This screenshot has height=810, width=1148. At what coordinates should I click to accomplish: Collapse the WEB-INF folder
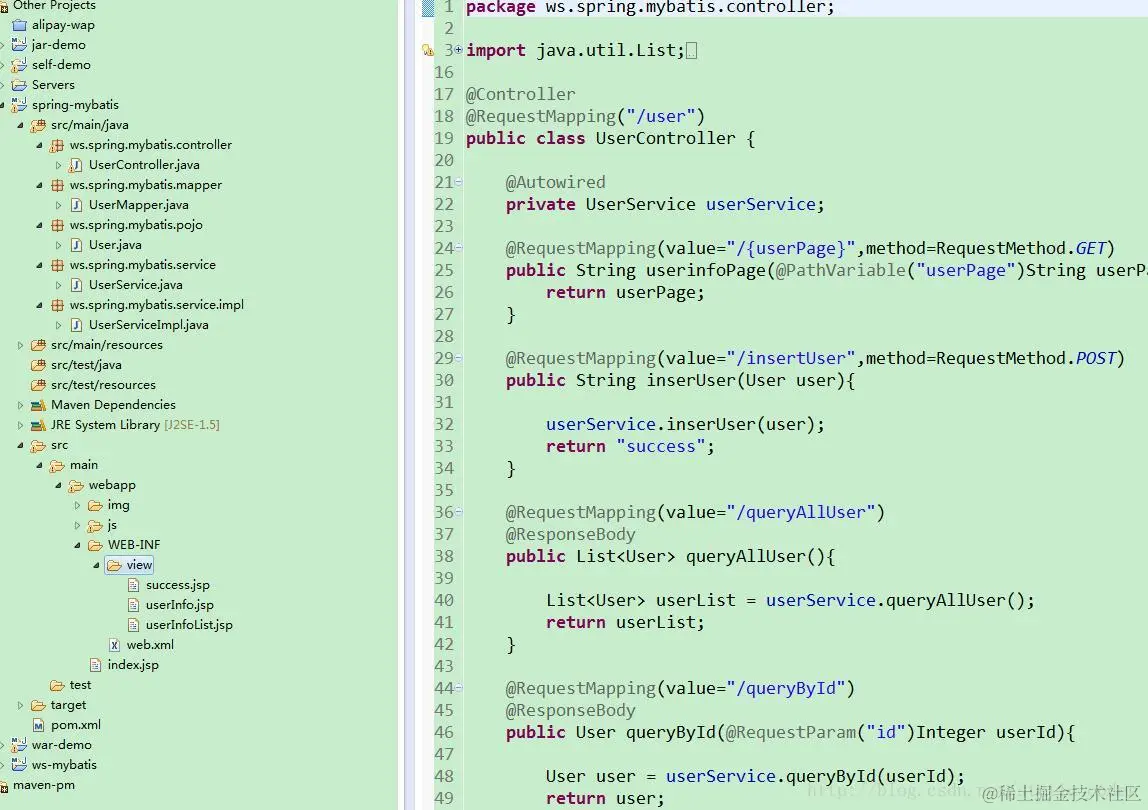pos(78,545)
